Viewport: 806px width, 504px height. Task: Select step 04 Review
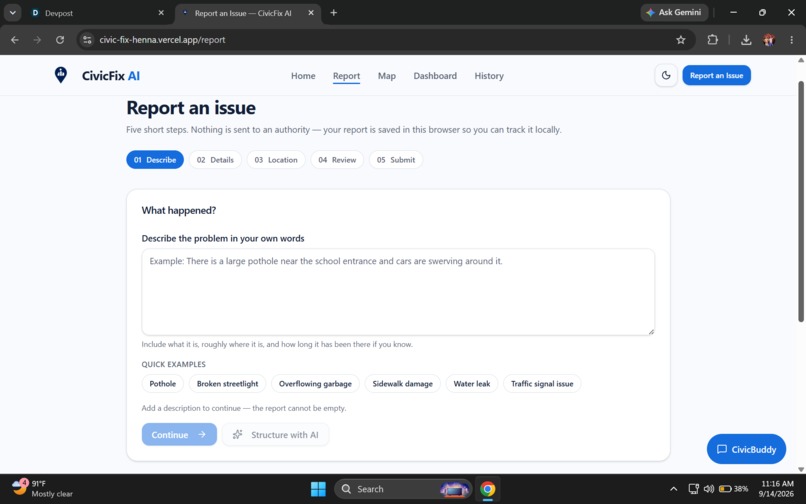337,160
